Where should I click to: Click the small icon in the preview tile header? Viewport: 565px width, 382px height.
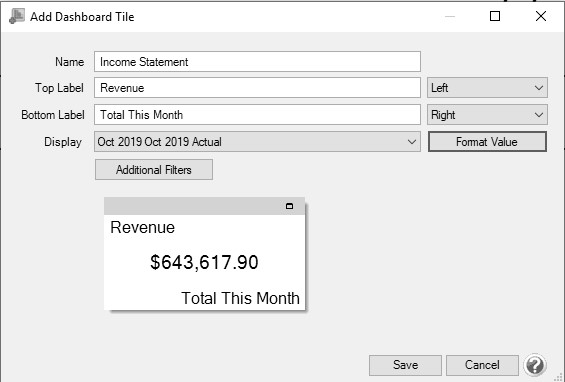point(289,206)
